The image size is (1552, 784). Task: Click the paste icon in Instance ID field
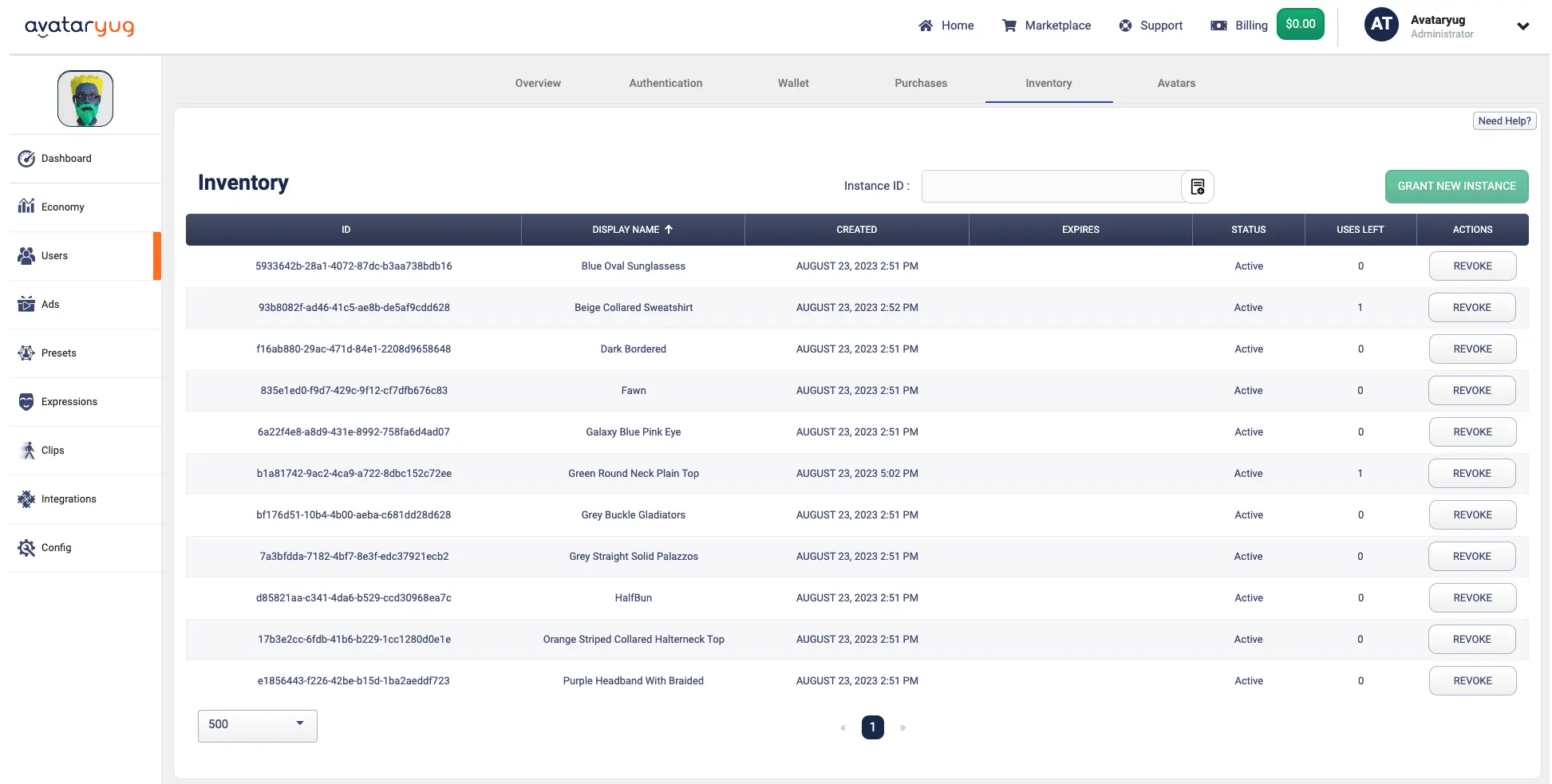1197,186
